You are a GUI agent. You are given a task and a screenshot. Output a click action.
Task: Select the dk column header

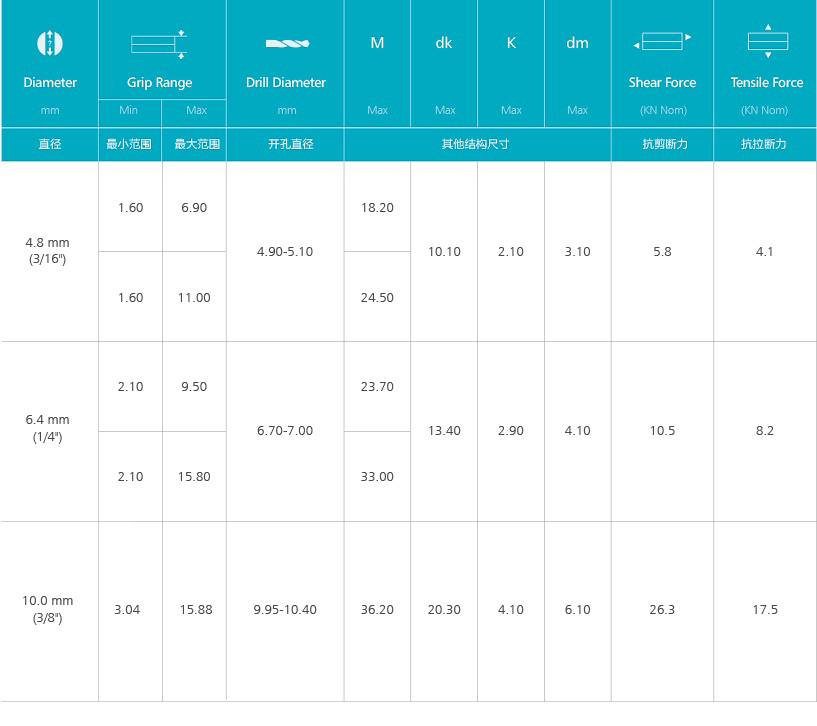pyautogui.click(x=444, y=43)
